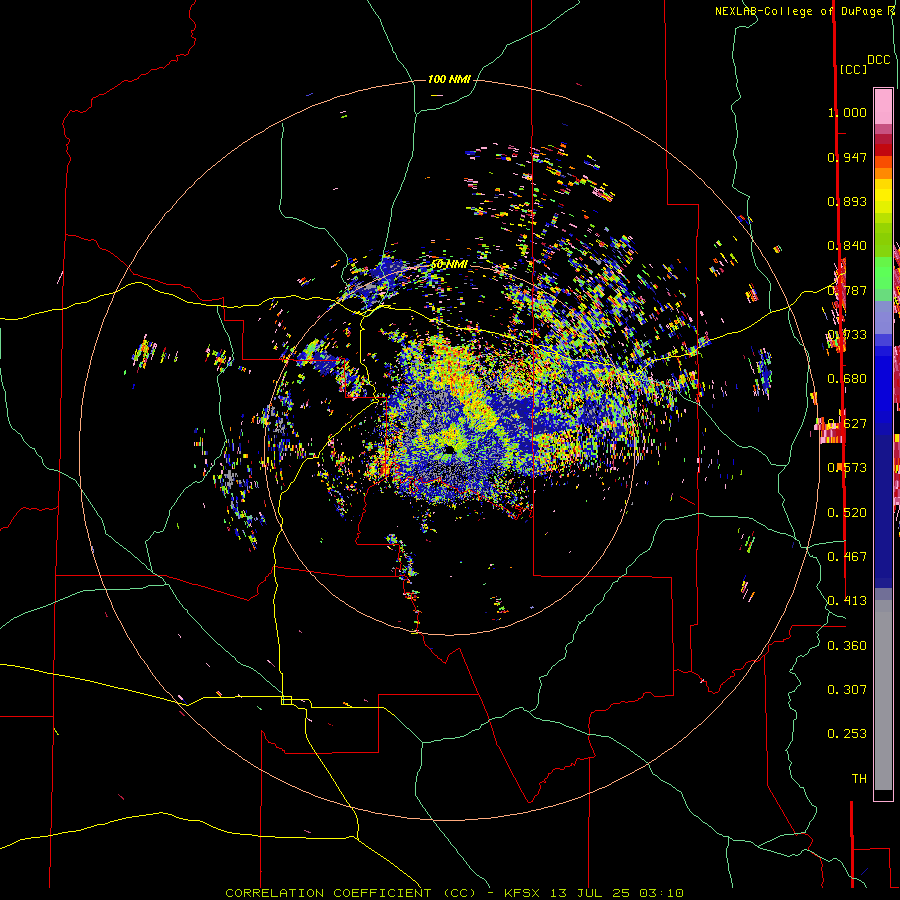Click the 0.413 legend value
The height and width of the screenshot is (900, 900).
847,601
